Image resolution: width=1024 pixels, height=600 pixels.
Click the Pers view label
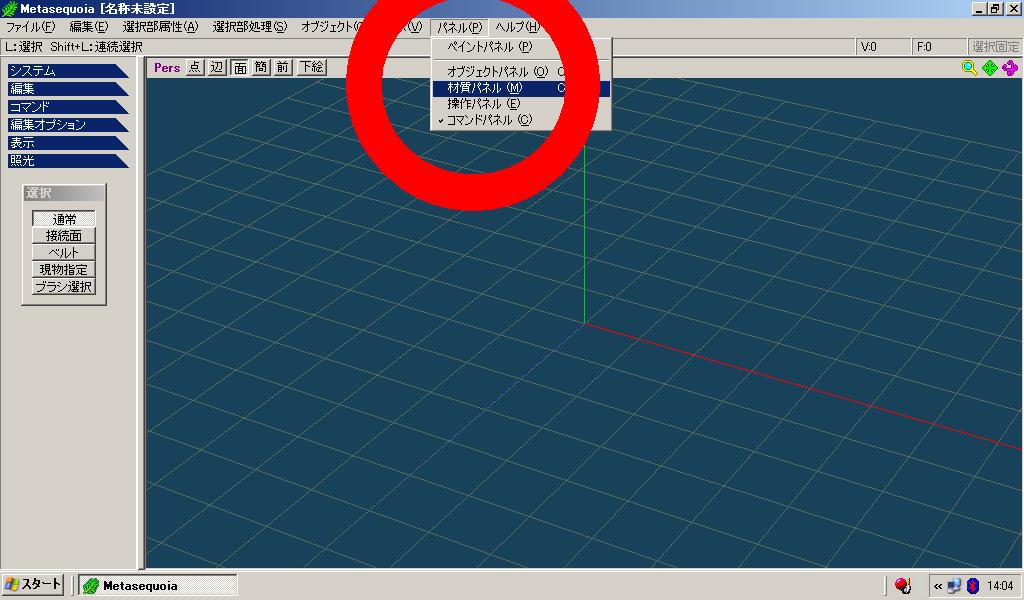[167, 67]
